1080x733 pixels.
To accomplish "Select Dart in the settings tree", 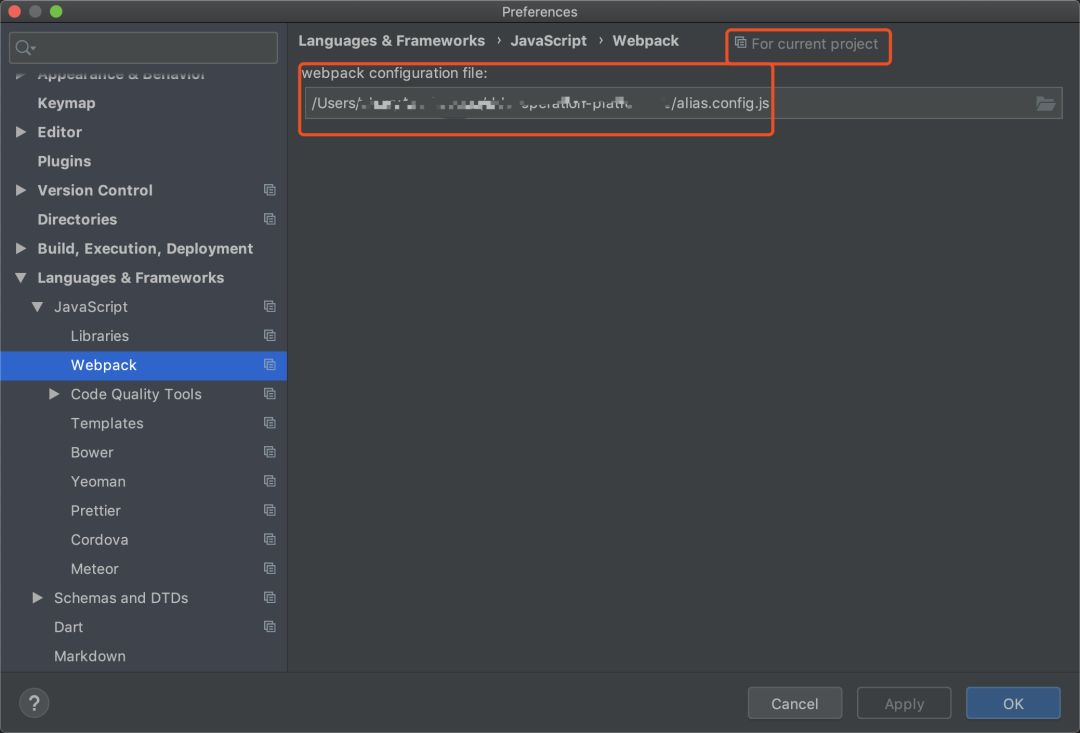I will point(68,627).
